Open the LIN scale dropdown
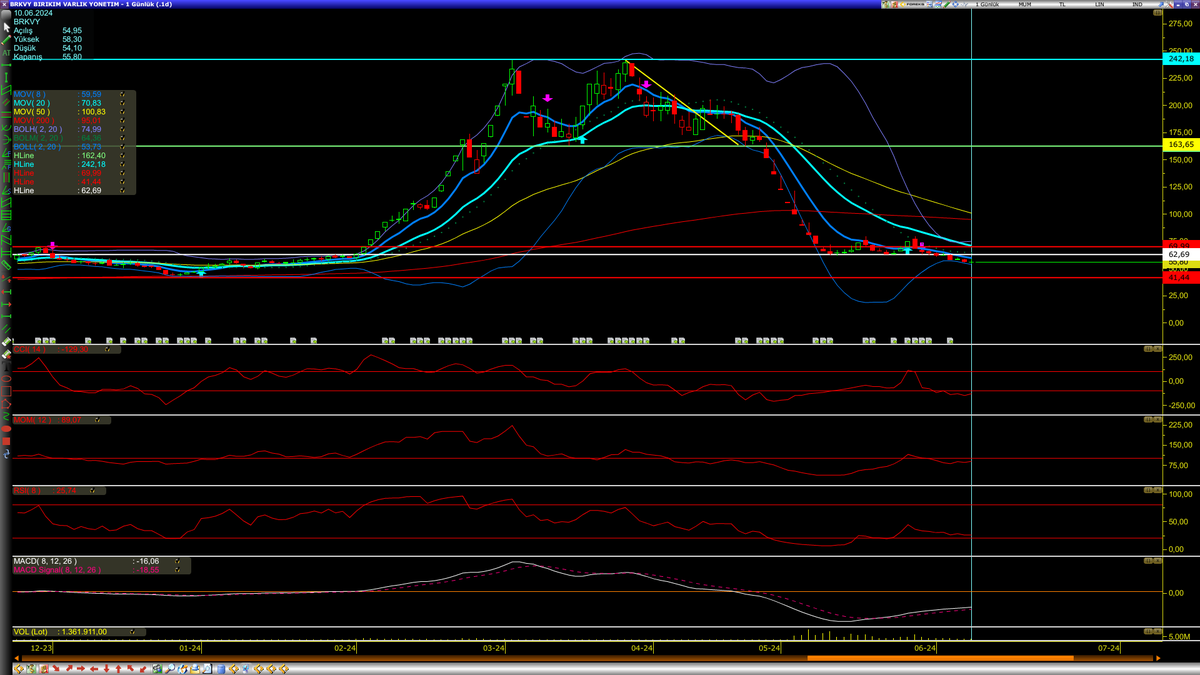The image size is (1200, 675). tap(1099, 5)
